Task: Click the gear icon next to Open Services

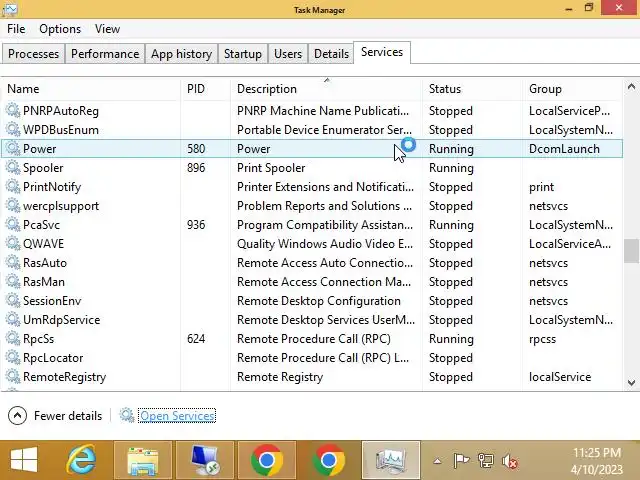Action: tap(127, 416)
